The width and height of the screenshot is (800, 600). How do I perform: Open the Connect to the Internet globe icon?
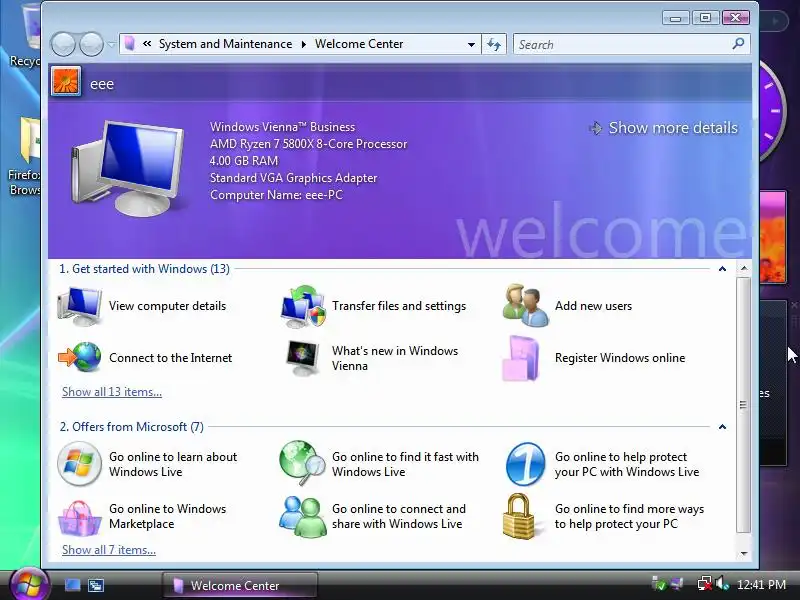(80, 357)
